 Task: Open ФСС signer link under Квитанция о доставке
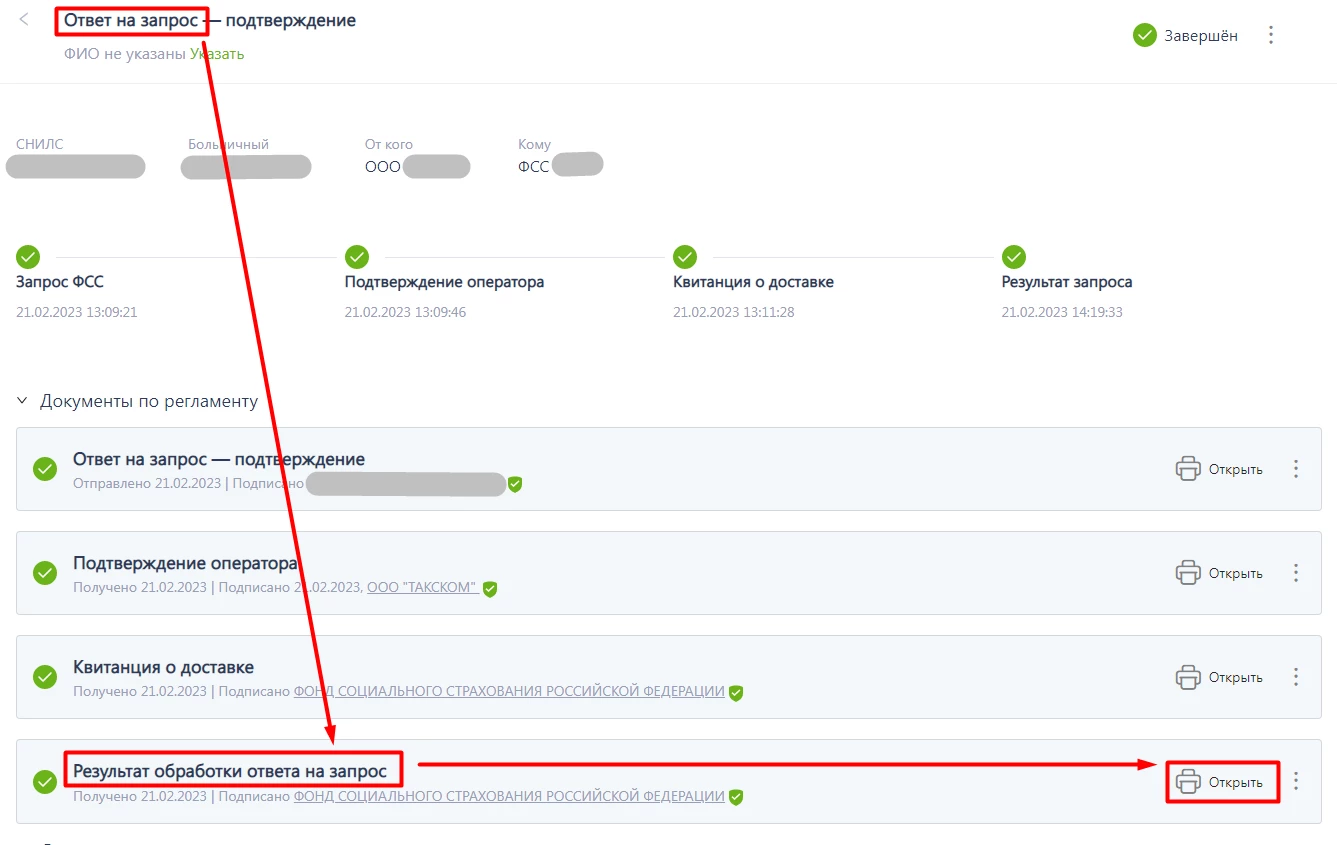point(508,691)
